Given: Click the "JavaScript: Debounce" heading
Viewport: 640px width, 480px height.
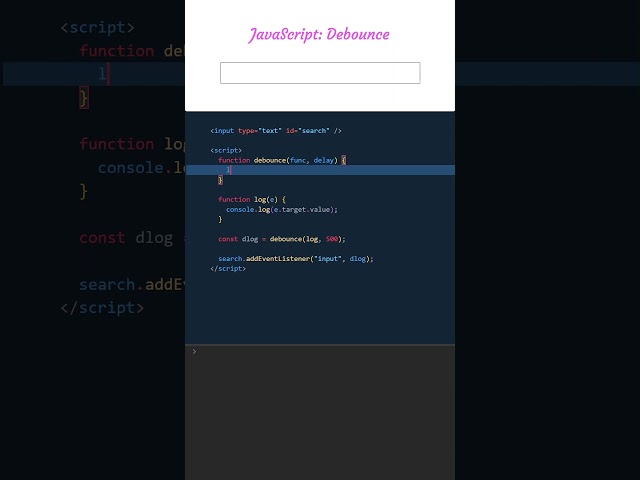Looking at the screenshot, I should pyautogui.click(x=319, y=35).
